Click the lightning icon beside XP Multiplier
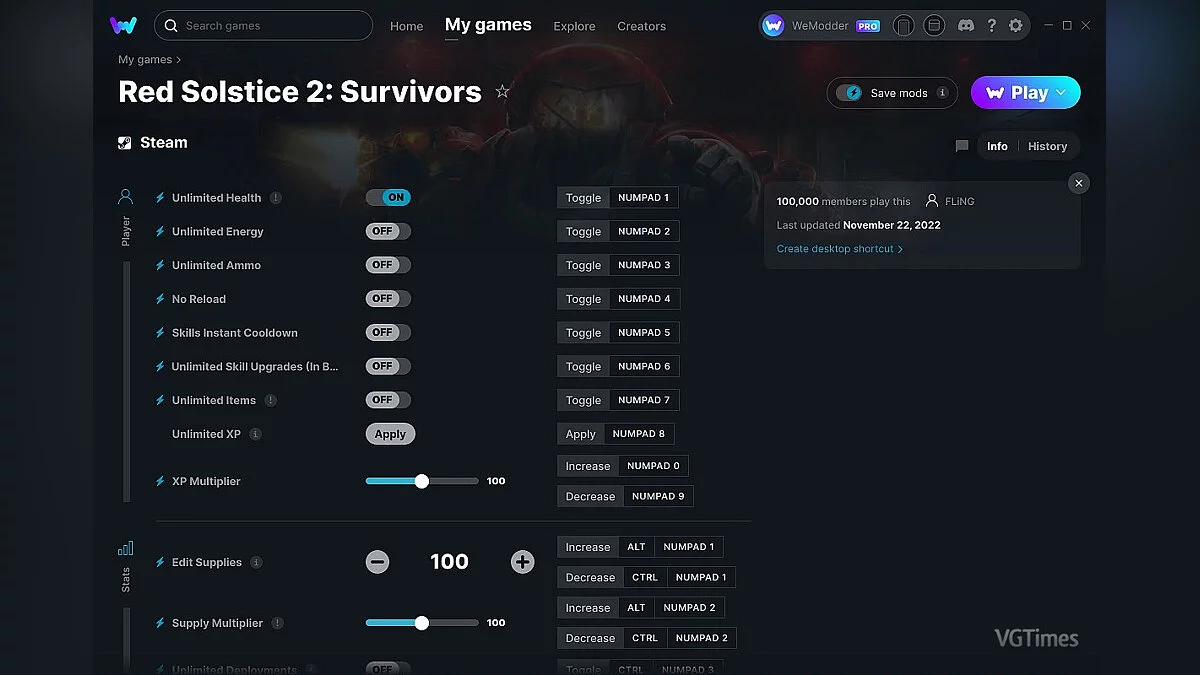Image resolution: width=1200 pixels, height=675 pixels. coord(160,481)
